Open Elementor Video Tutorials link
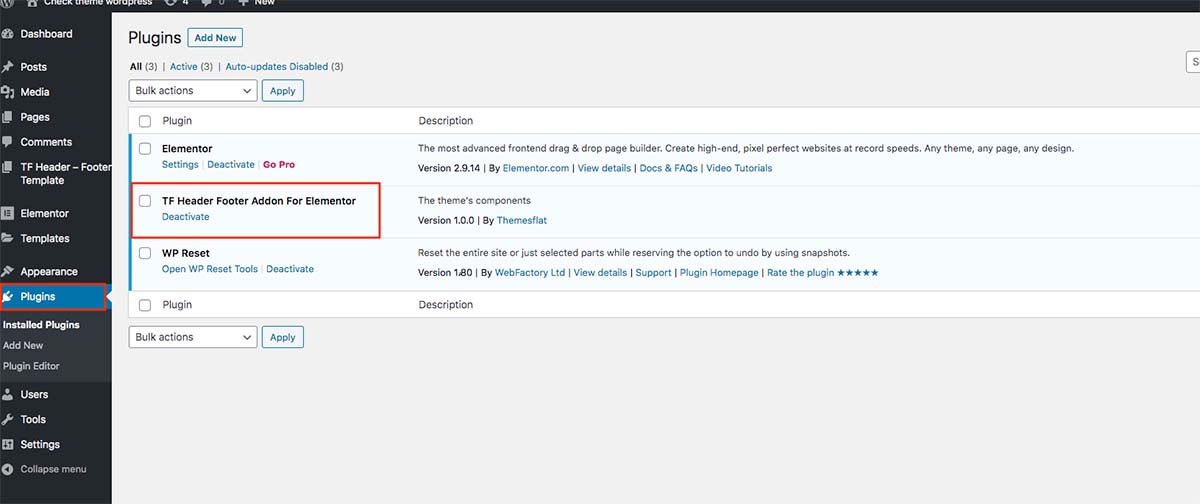The height and width of the screenshot is (504, 1200). click(x=739, y=168)
